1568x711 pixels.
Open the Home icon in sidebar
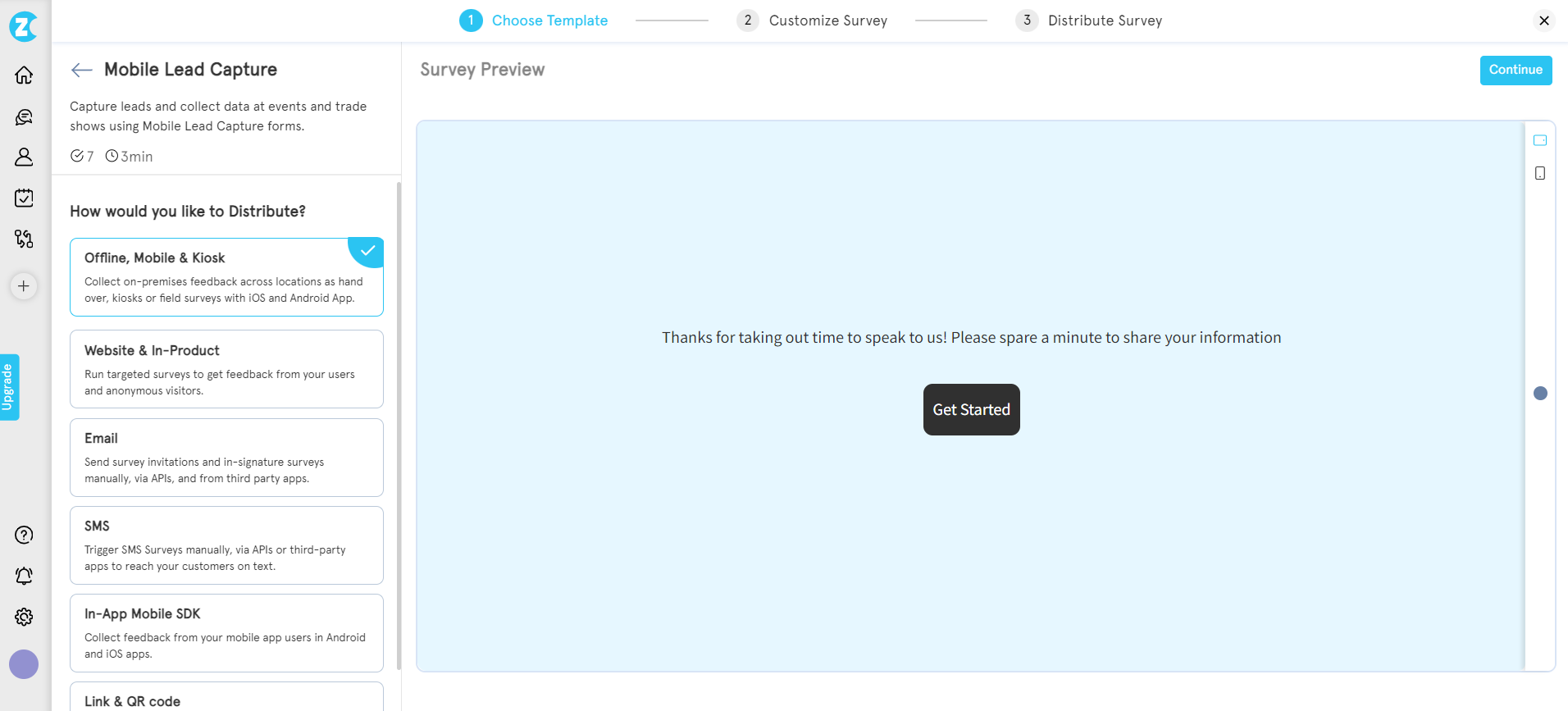(24, 75)
